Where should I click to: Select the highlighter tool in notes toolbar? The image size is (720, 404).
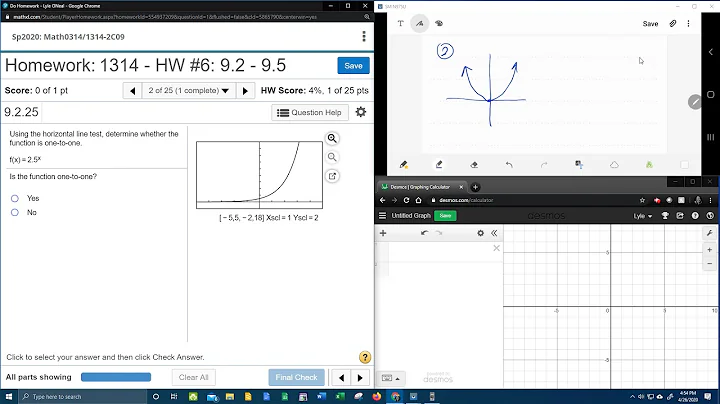[x=439, y=164]
